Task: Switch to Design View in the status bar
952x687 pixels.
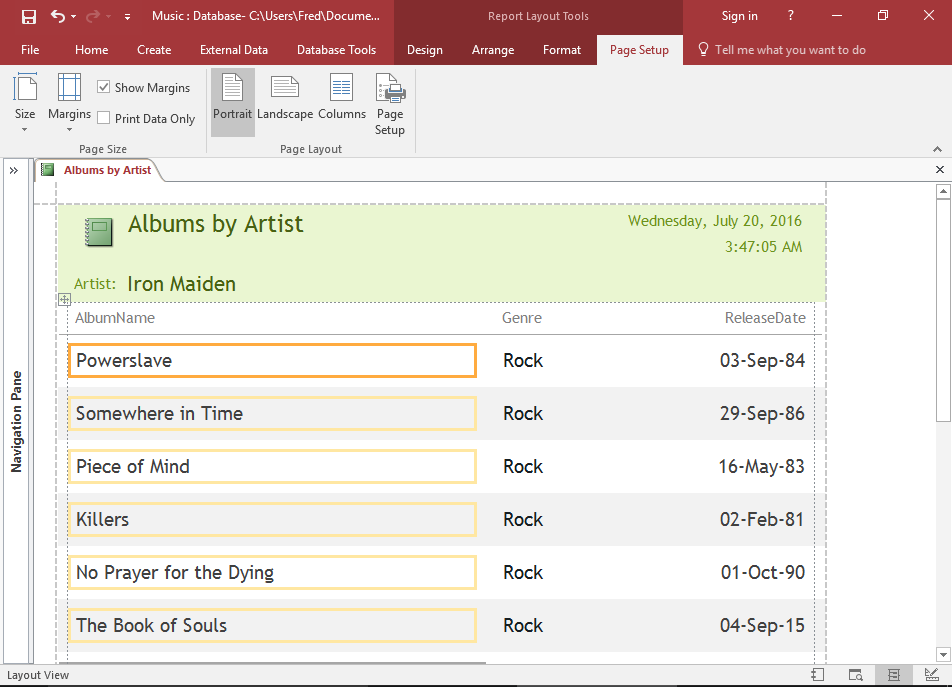Action: click(931, 675)
